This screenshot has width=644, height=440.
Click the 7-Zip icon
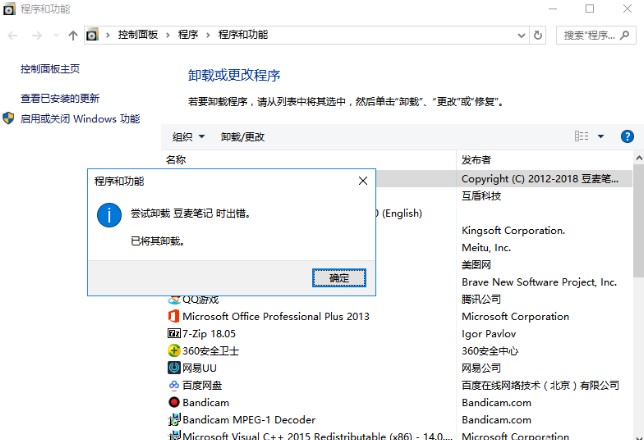(174, 333)
